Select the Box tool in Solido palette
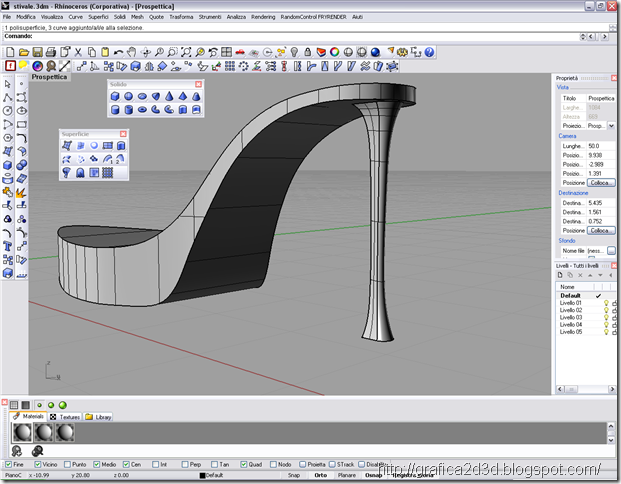Screen dimensions: 621x484 point(115,96)
